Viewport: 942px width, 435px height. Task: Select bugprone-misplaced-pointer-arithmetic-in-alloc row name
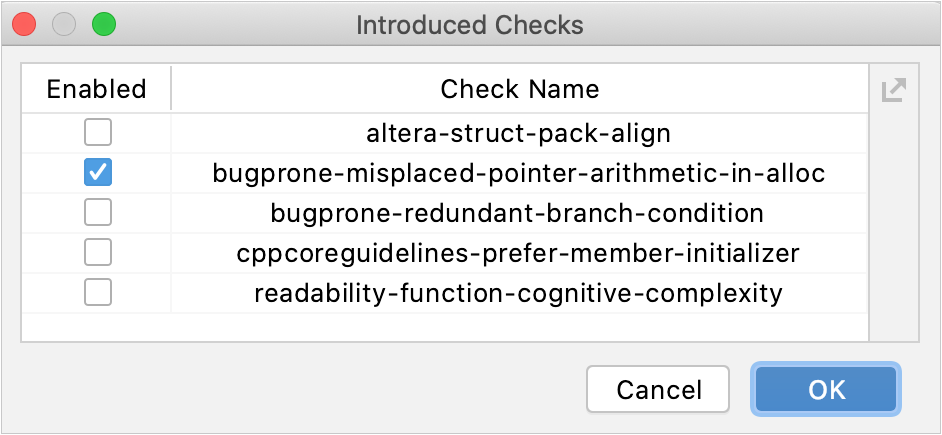[519, 173]
